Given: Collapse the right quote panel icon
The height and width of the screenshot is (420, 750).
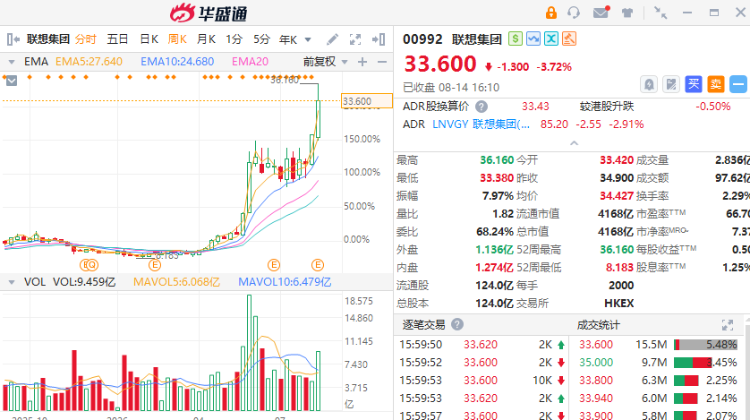Looking at the screenshot, I should tap(378, 39).
